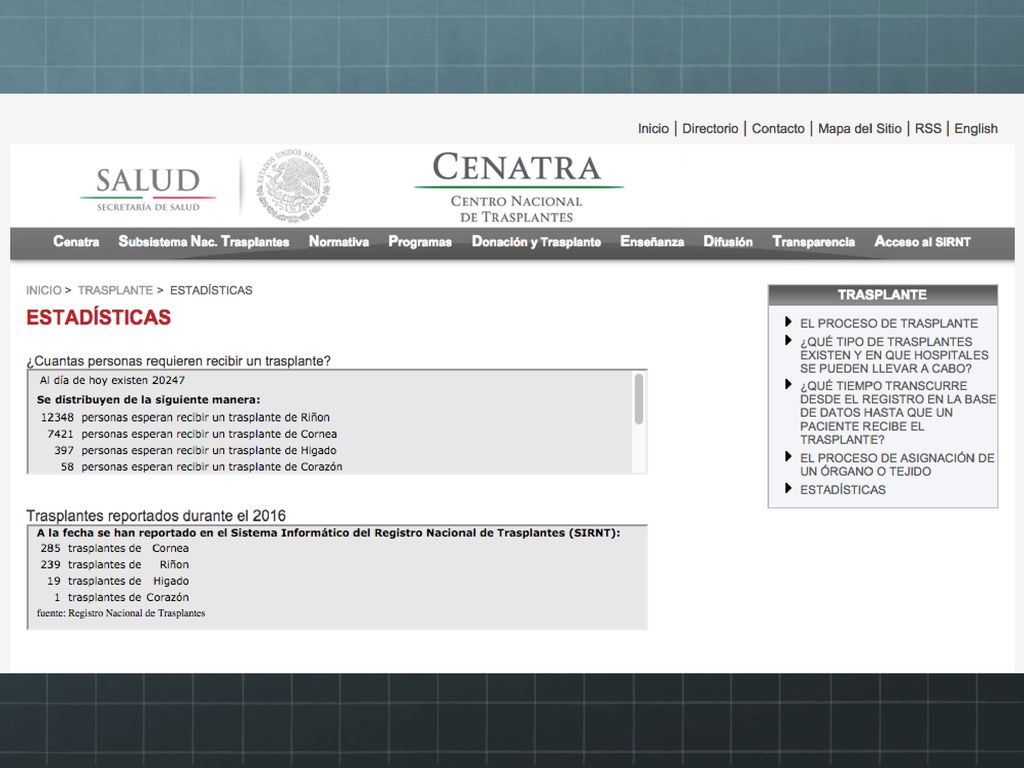Go to INICIO breadcrumb
This screenshot has width=1024, height=768.
44,290
